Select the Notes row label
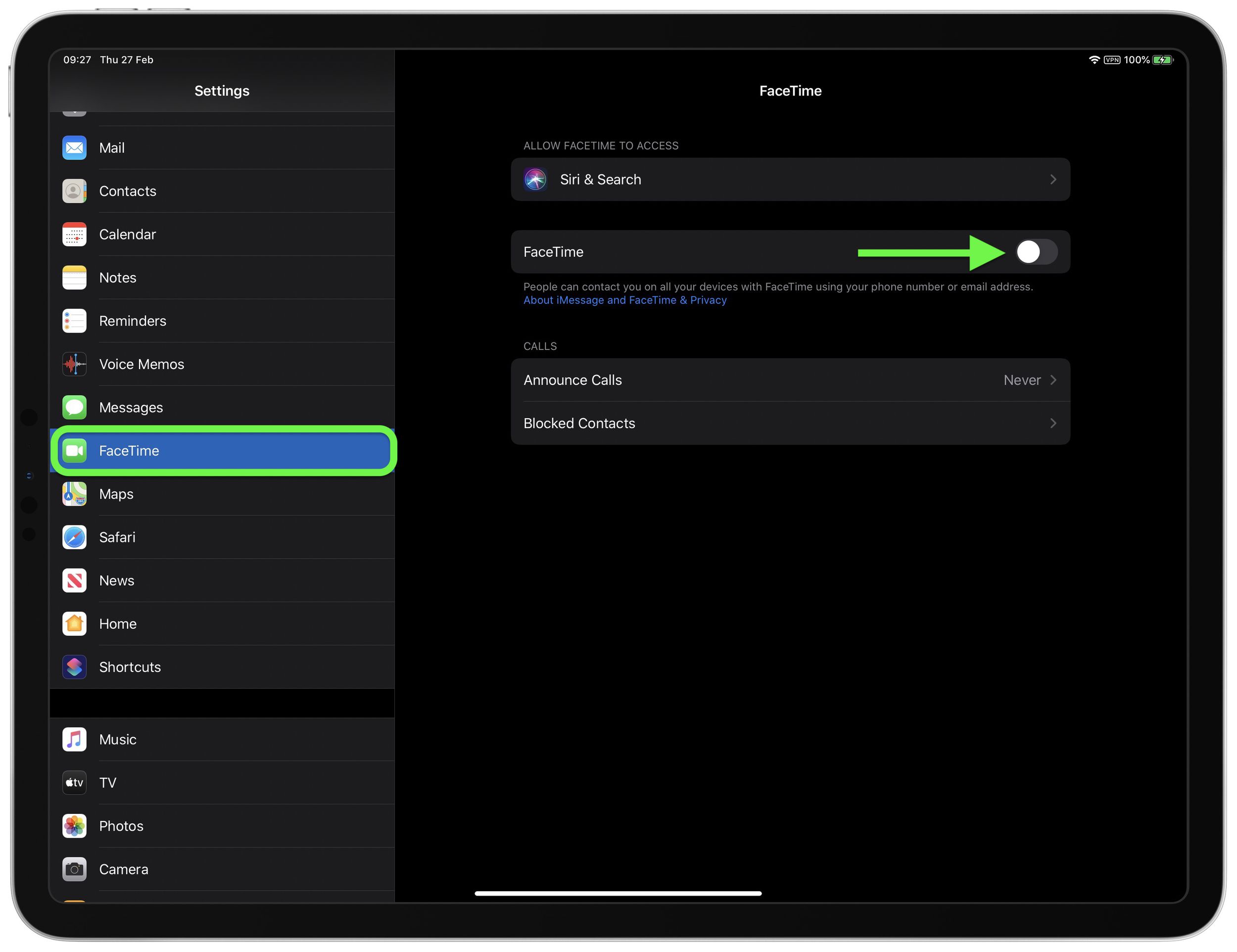Image resolution: width=1237 pixels, height=952 pixels. (x=118, y=278)
